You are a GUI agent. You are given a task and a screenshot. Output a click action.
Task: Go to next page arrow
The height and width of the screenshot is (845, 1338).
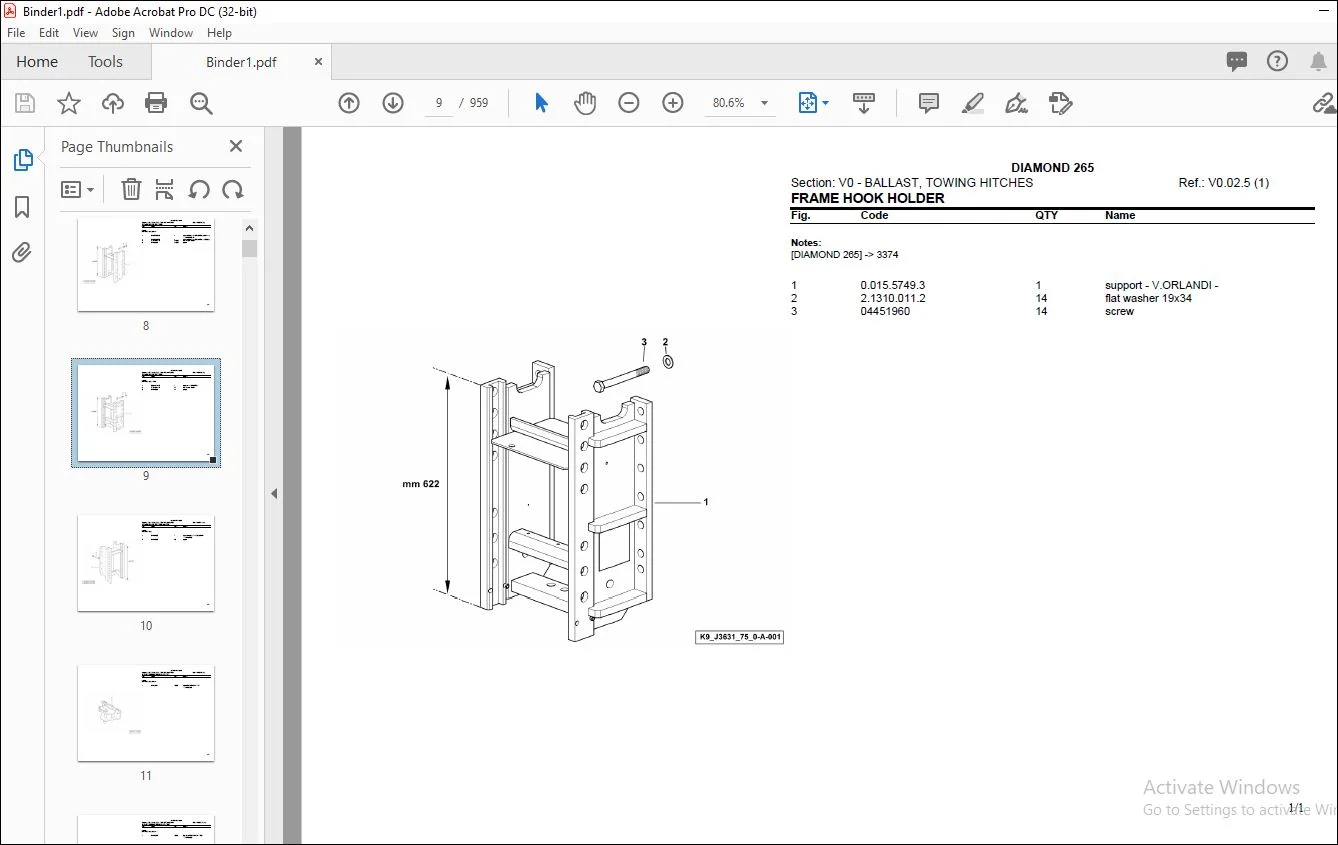click(x=393, y=103)
